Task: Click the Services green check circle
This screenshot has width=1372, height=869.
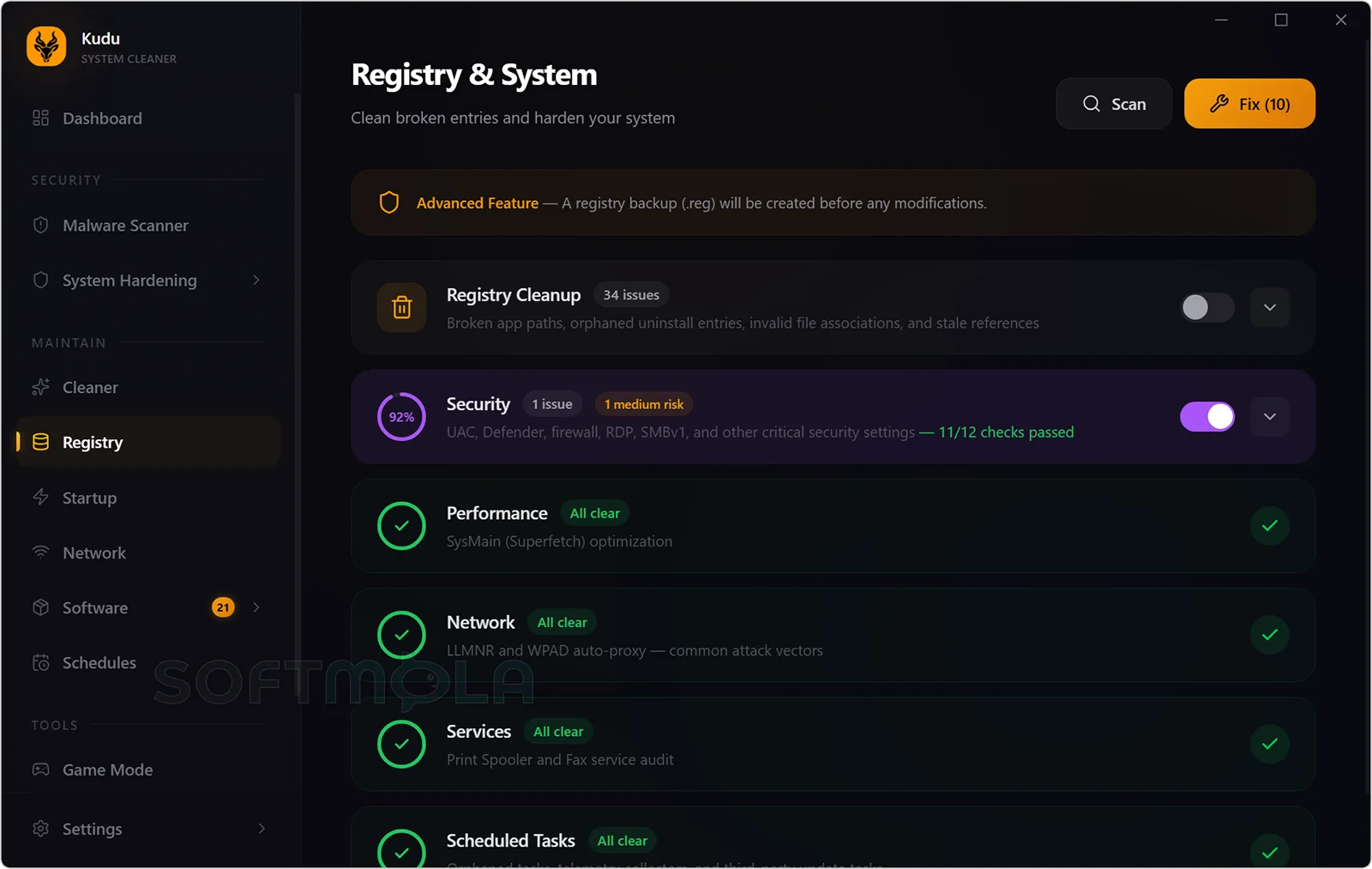Action: (401, 744)
